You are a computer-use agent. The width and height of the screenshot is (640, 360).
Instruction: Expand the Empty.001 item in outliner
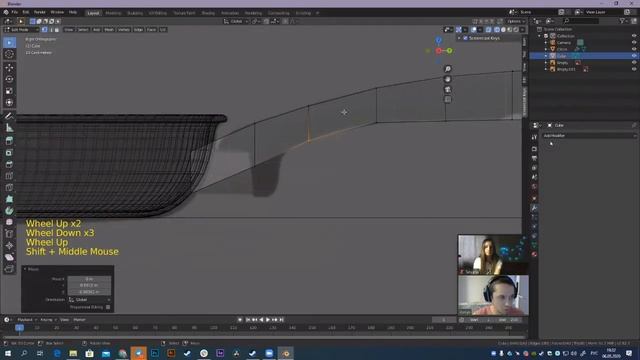[546, 69]
